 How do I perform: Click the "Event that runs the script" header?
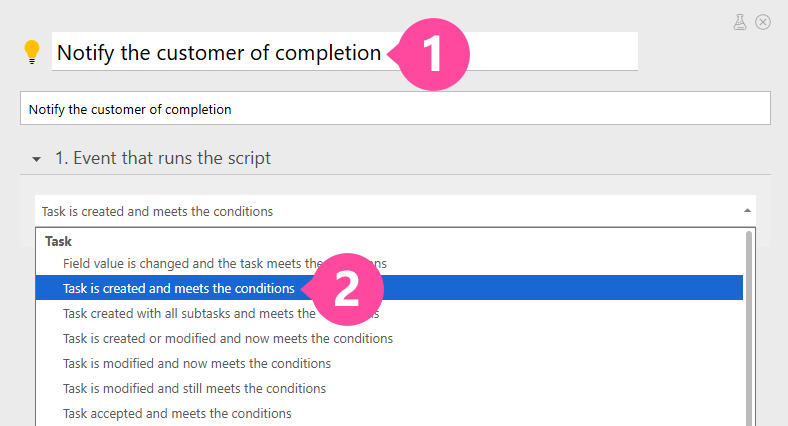[163, 158]
